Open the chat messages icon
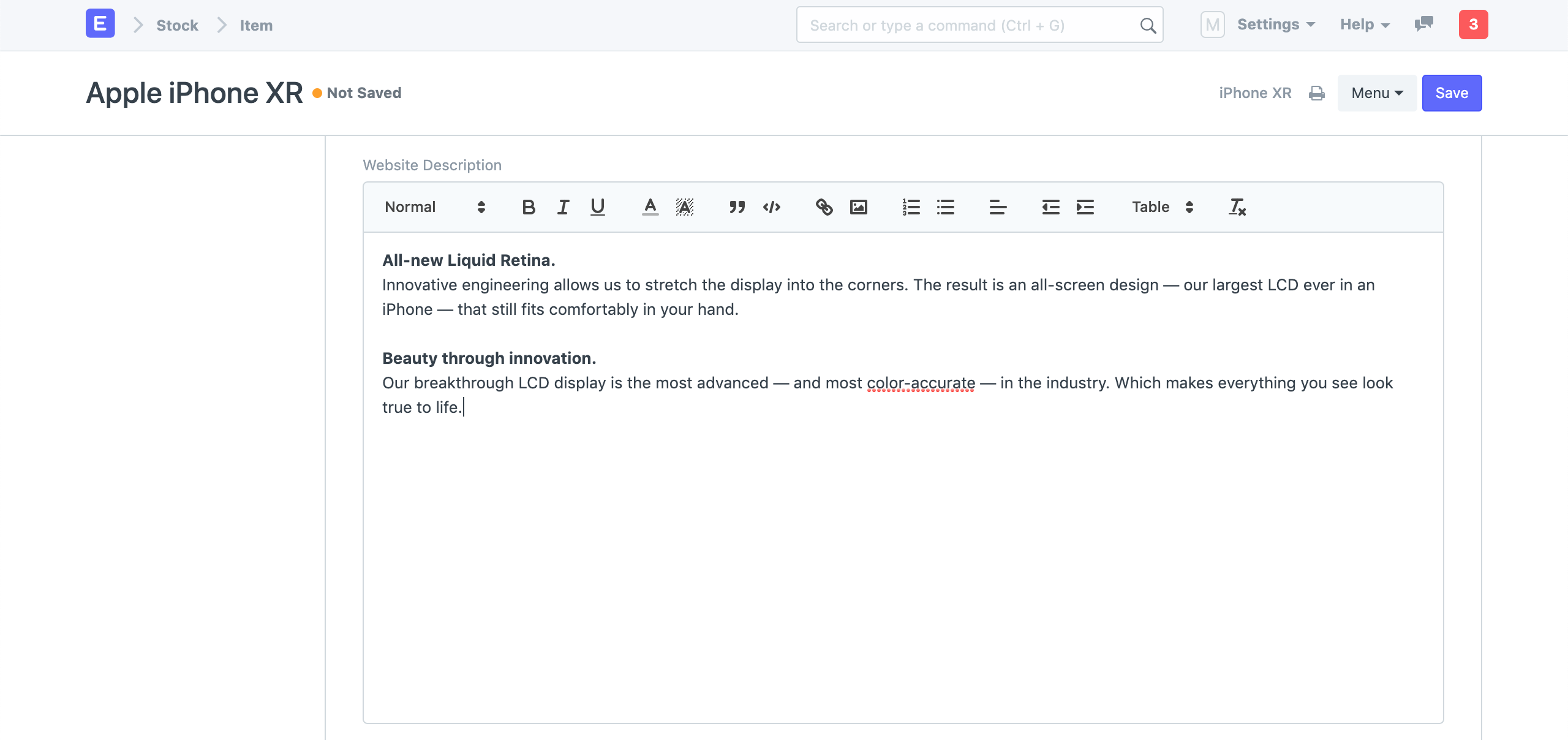 pyautogui.click(x=1423, y=25)
